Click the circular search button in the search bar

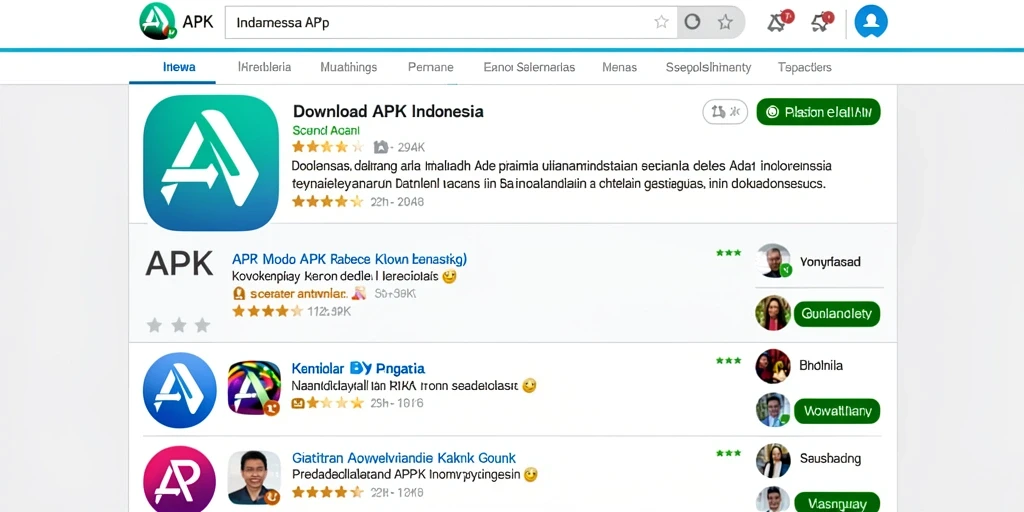point(692,22)
